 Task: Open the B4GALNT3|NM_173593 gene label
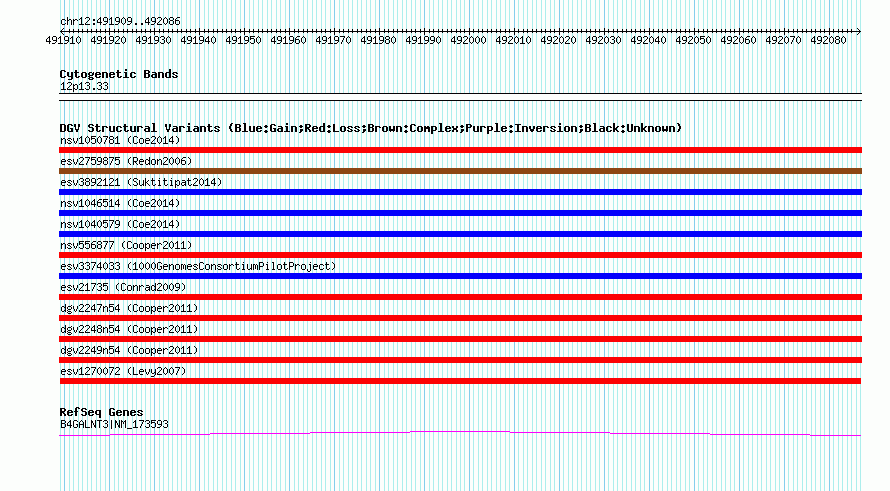[x=114, y=424]
